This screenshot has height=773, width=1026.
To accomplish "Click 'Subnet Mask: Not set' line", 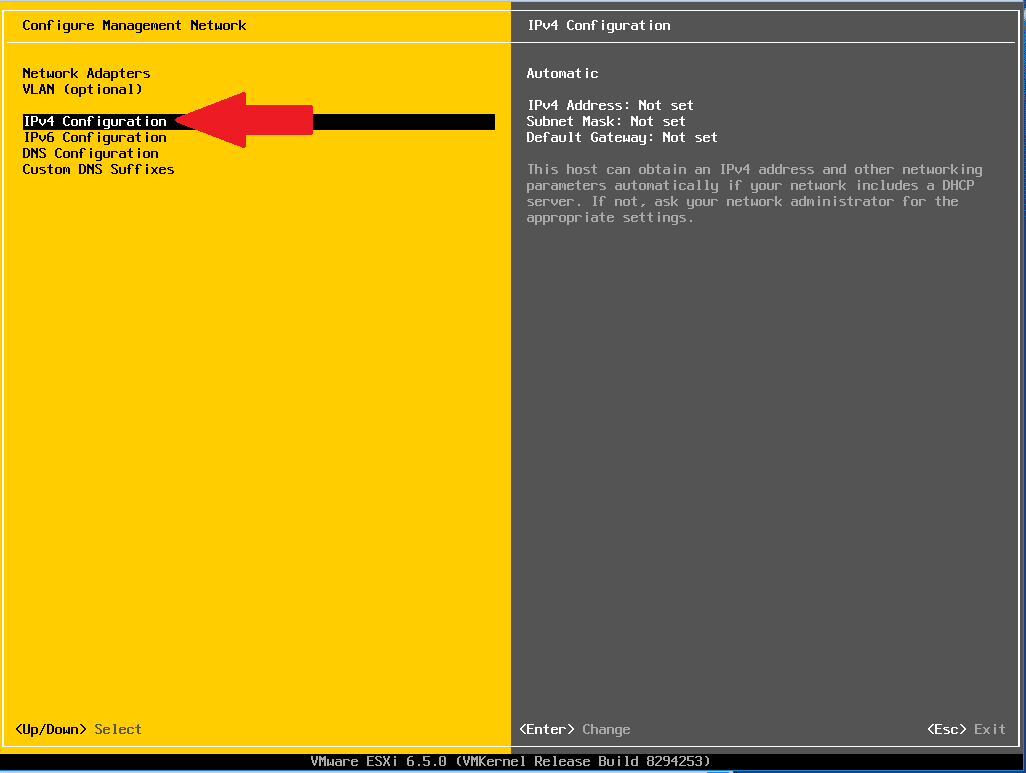I will point(606,121).
